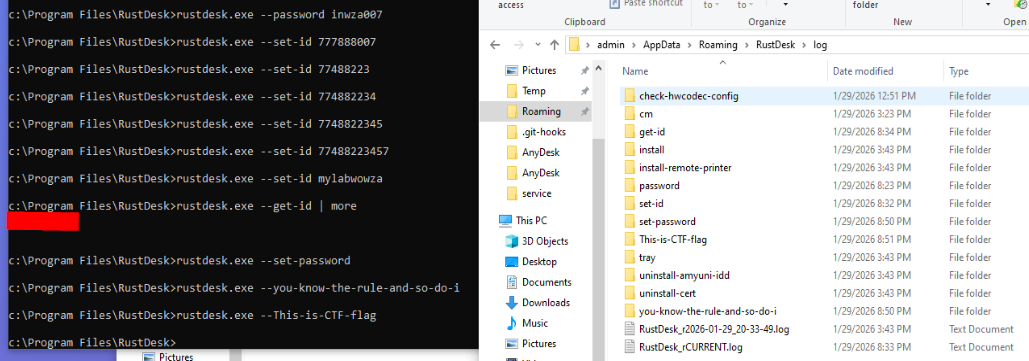Click the Music note icon in the navigation pane
Image resolution: width=1029 pixels, height=361 pixels.
(512, 323)
